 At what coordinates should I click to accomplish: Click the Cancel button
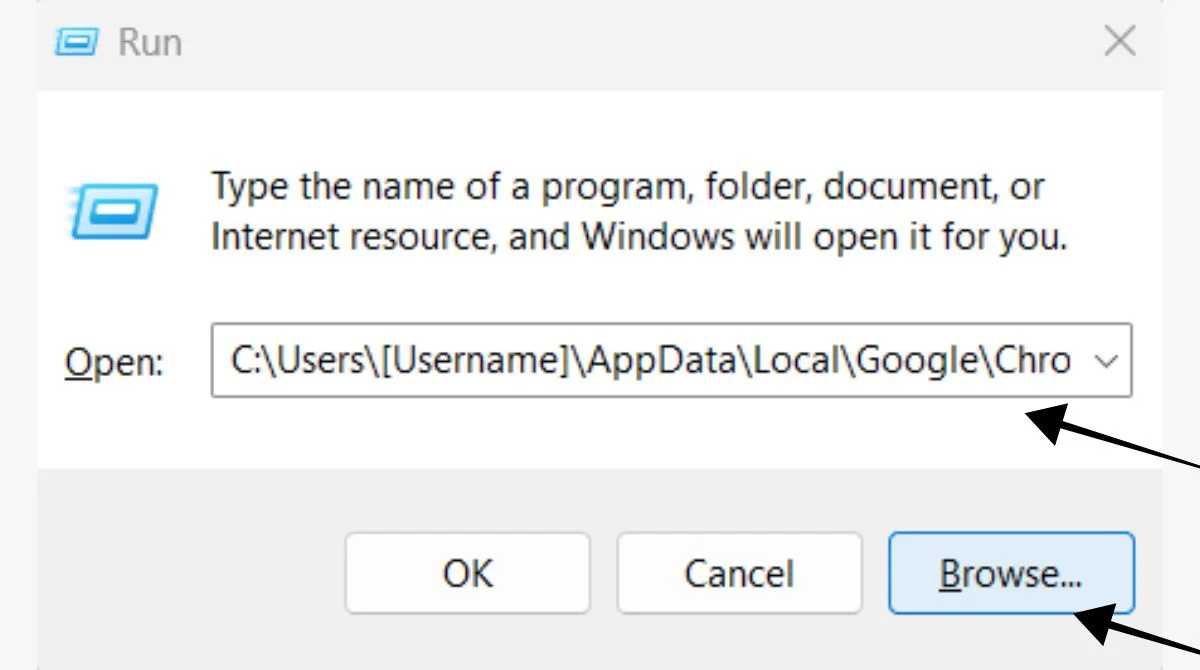(x=739, y=573)
